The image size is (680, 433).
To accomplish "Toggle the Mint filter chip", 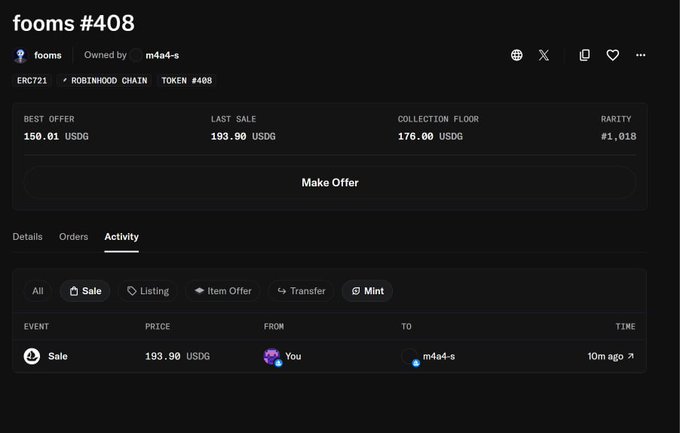I will [x=367, y=291].
